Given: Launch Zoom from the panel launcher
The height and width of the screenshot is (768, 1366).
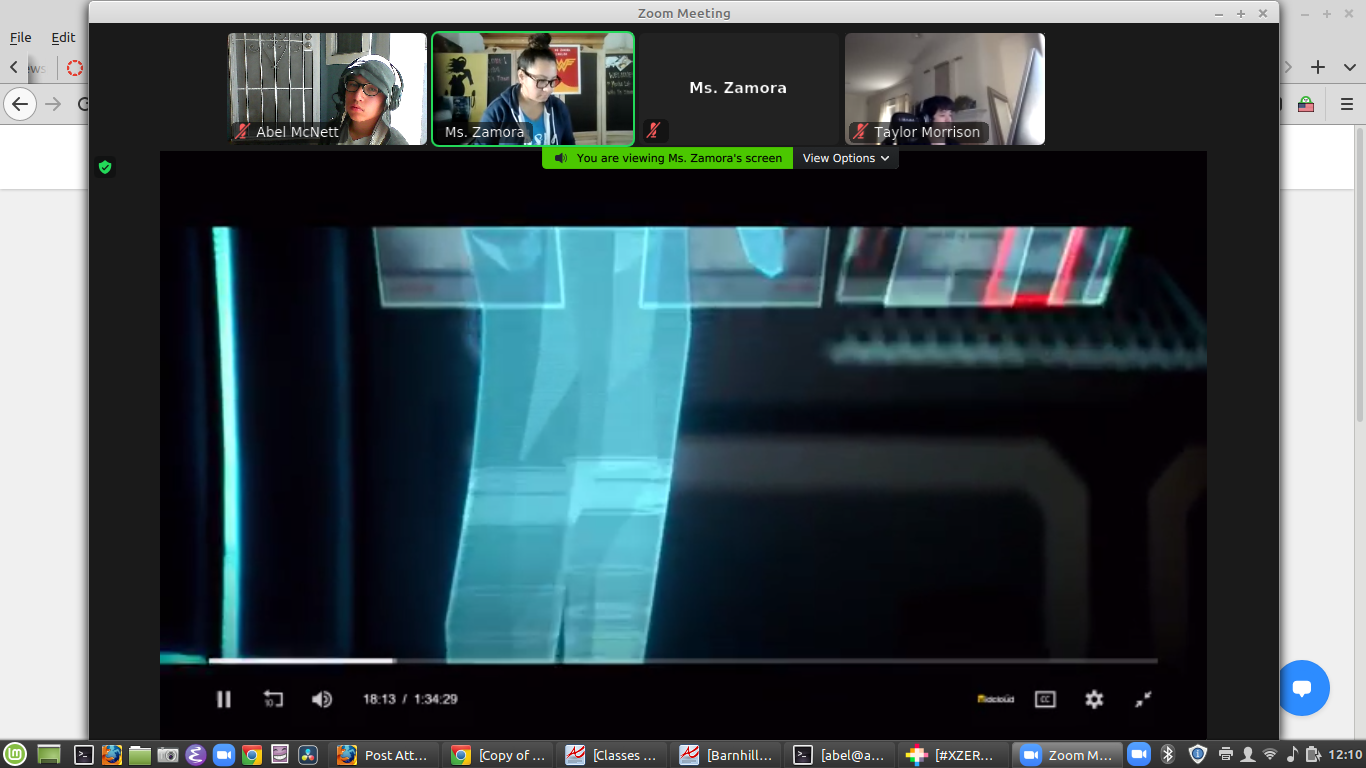Looking at the screenshot, I should [x=224, y=755].
